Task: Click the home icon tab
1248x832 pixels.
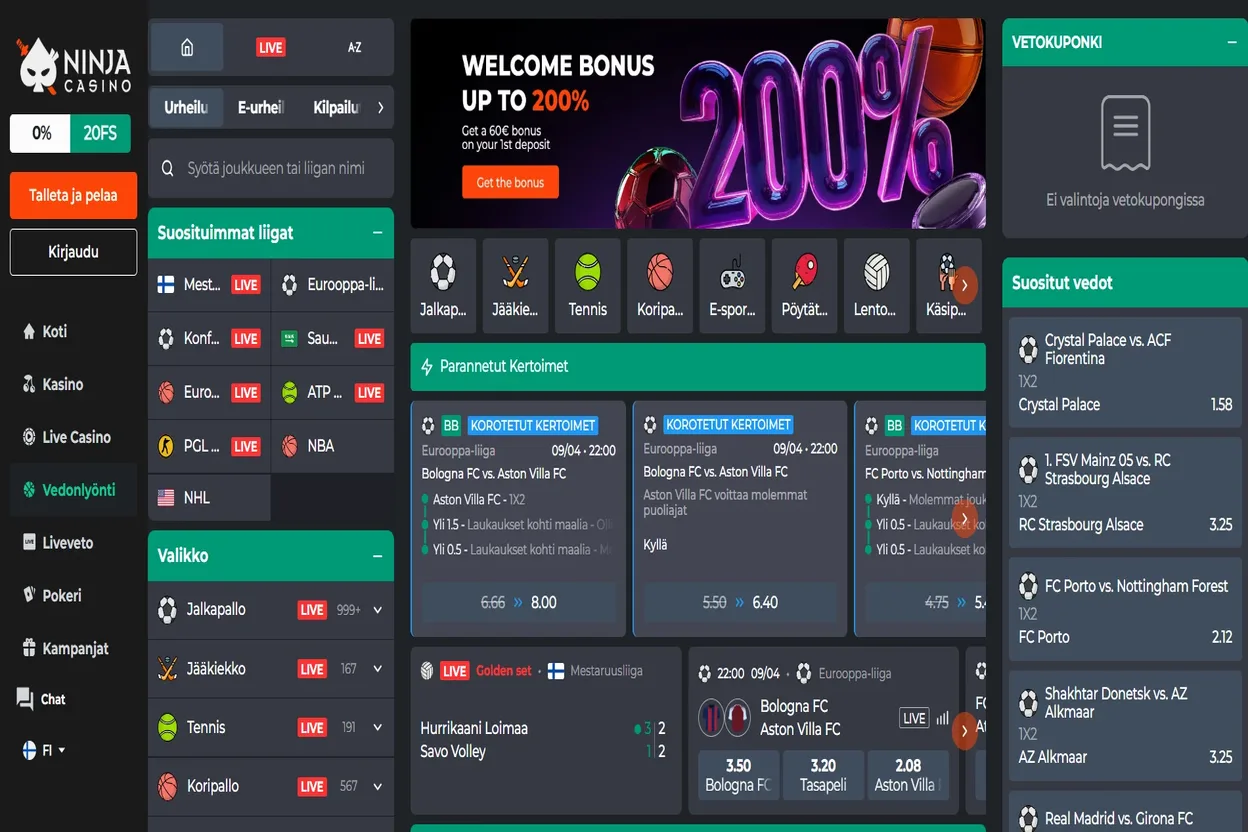Action: click(186, 48)
